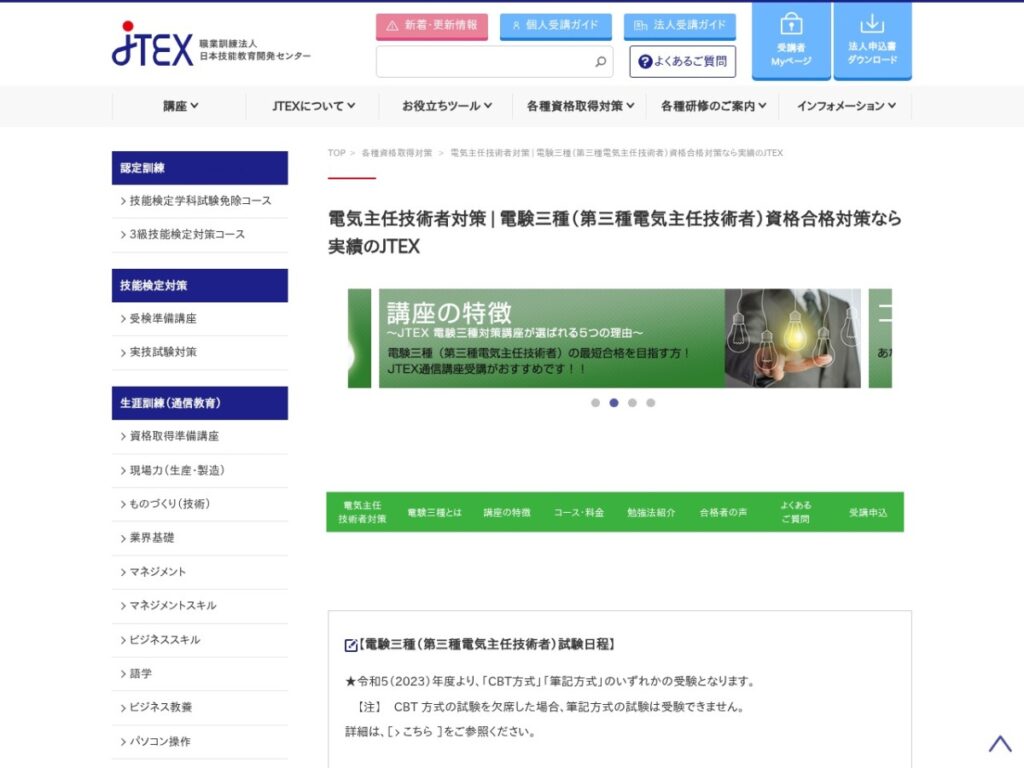Follow the こちら link for exam details
Viewport: 1024px width, 768px height.
pos(415,732)
